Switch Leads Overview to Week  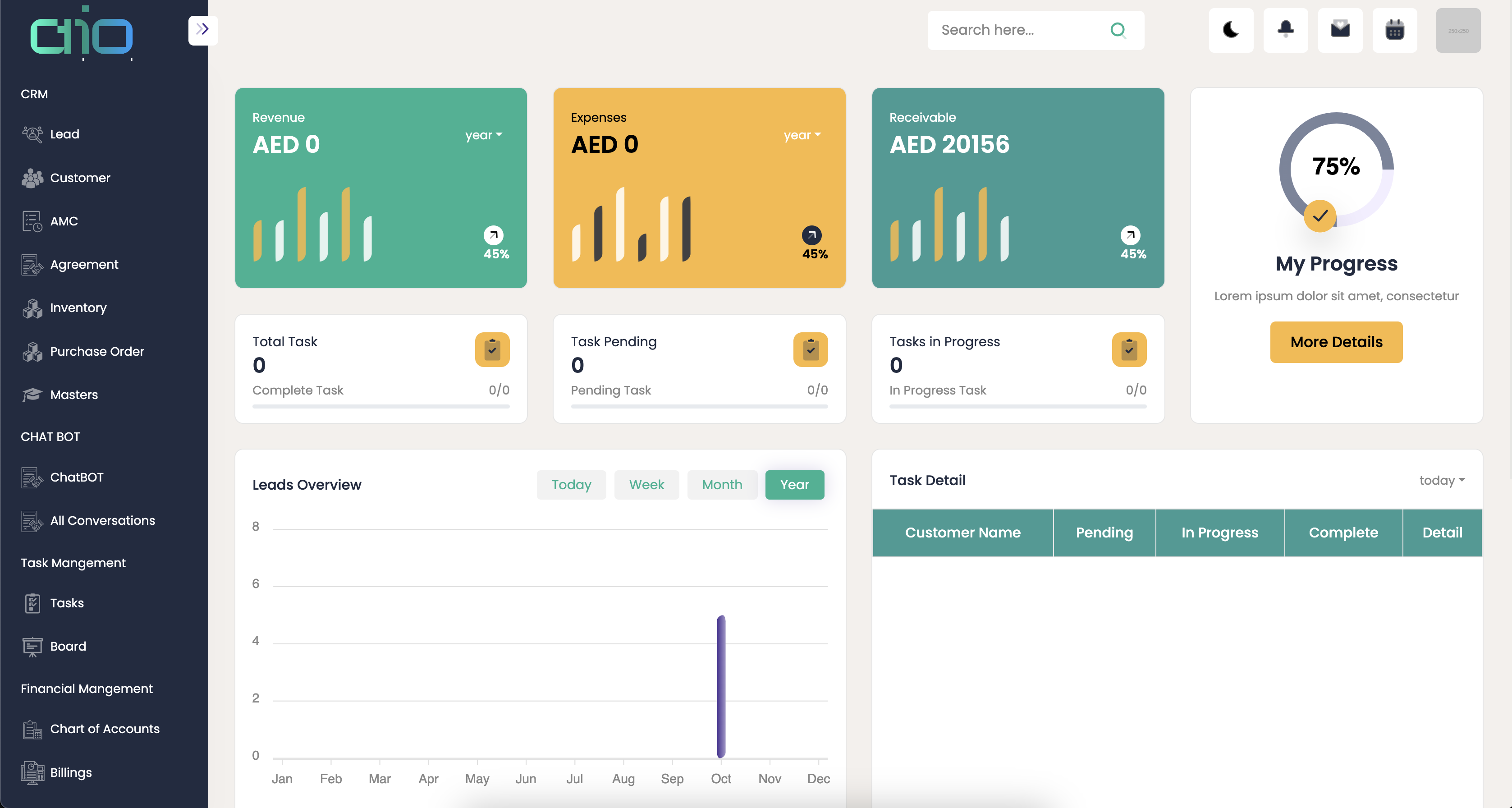coord(646,484)
